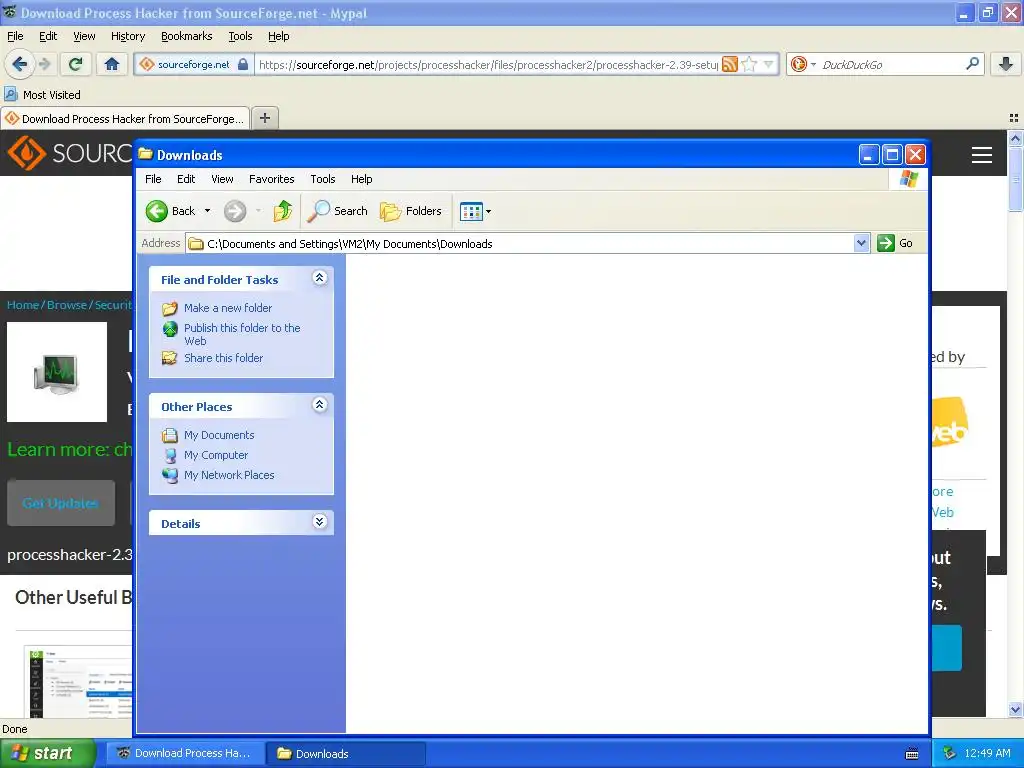The width and height of the screenshot is (1024, 768).
Task: Open the URL history dropdown arrow
Action: (x=769, y=64)
